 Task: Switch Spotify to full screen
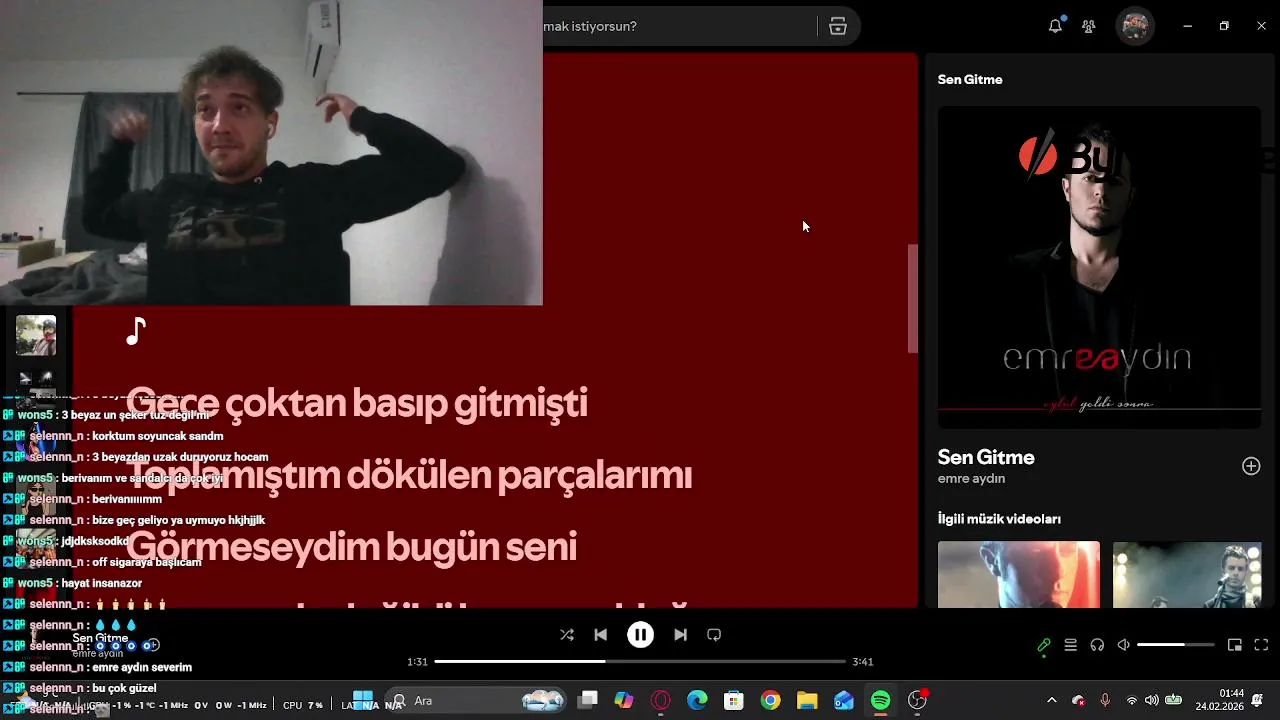click(1261, 645)
